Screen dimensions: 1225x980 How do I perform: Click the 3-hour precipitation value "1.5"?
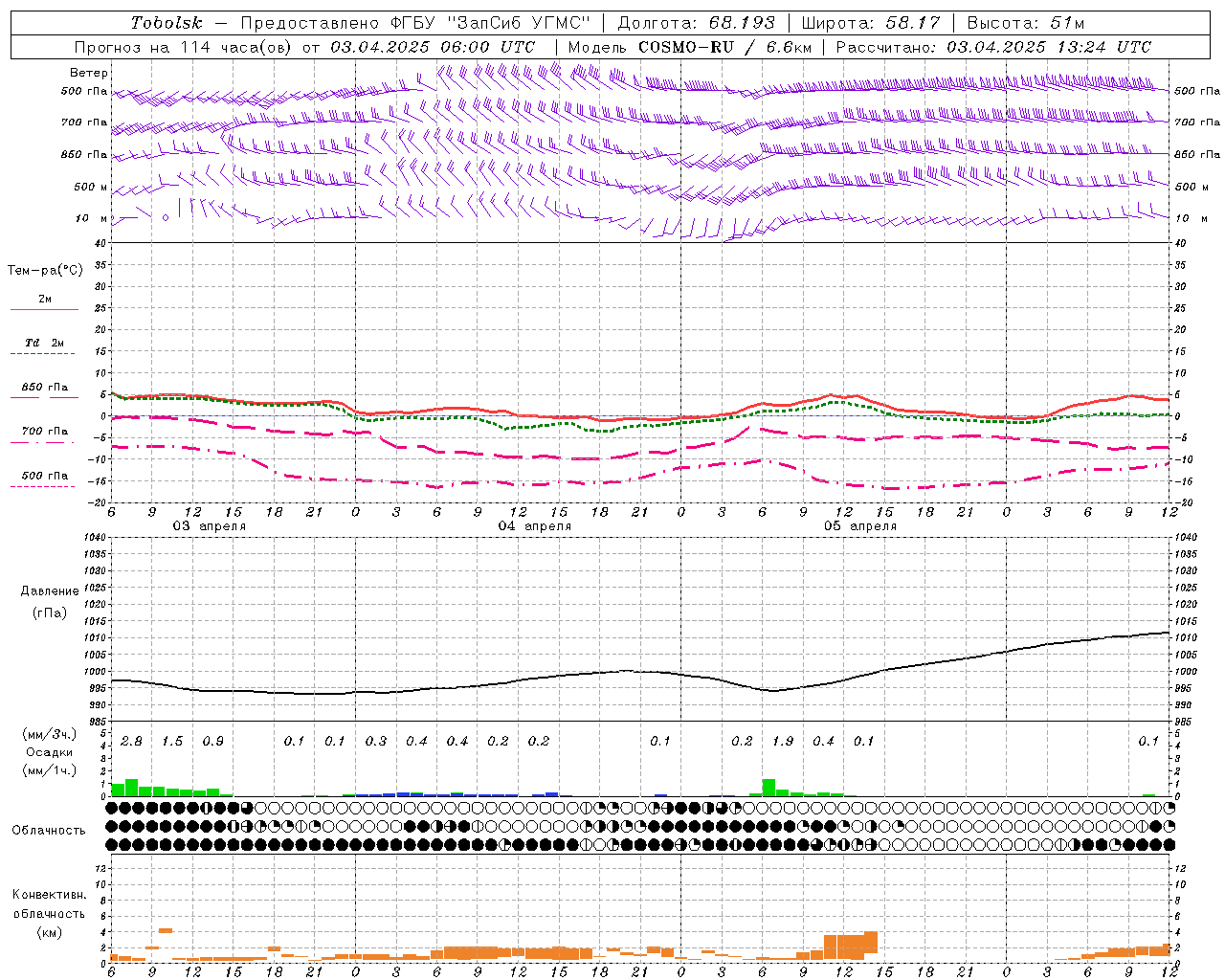[172, 742]
